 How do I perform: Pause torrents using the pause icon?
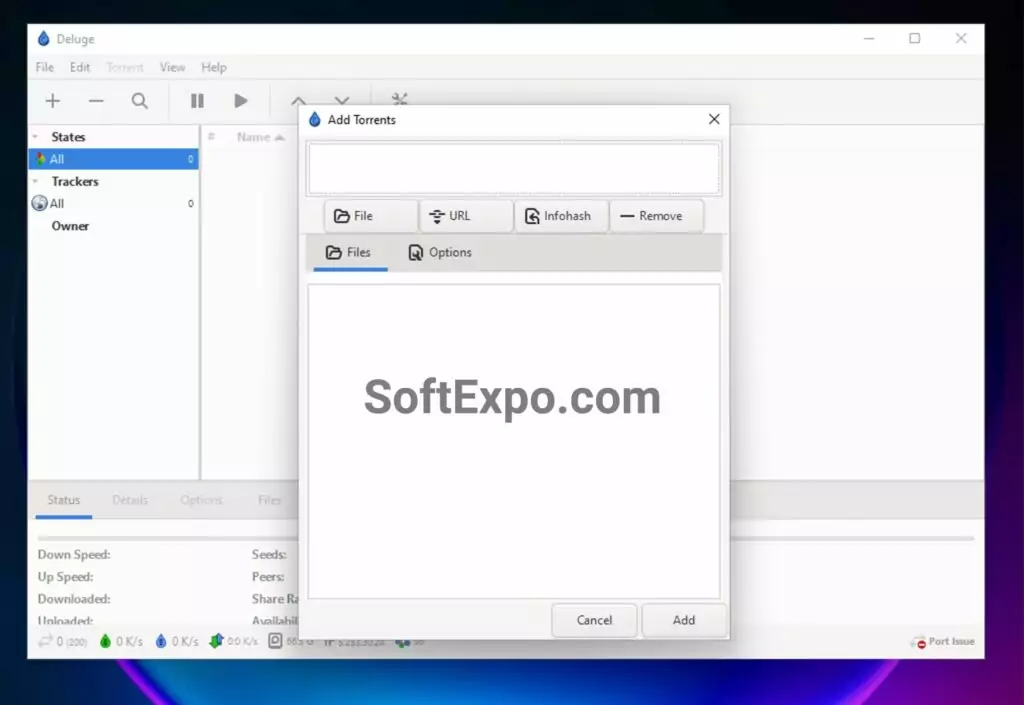click(197, 100)
